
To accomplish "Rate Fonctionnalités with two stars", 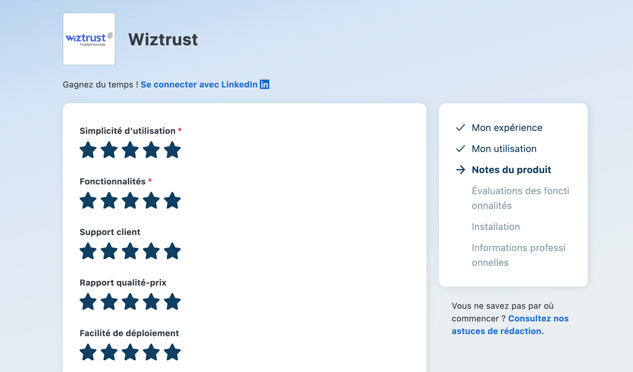I will 109,200.
